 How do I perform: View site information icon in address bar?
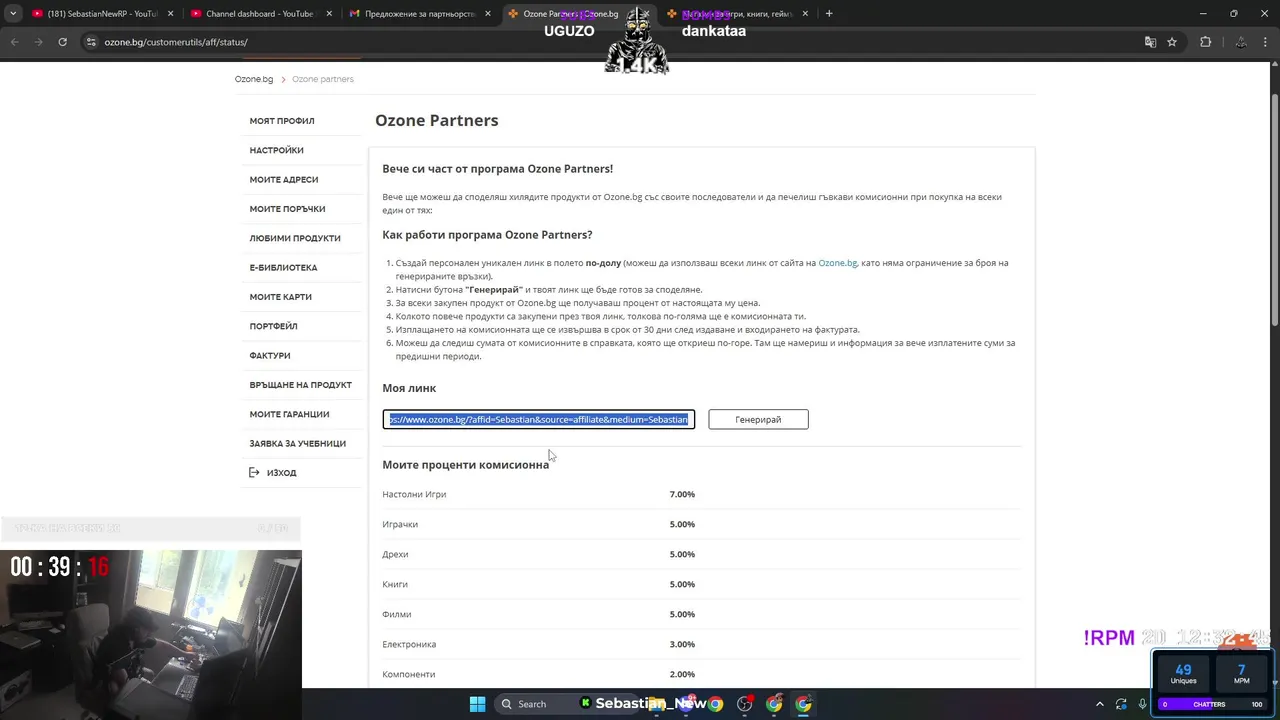(91, 42)
